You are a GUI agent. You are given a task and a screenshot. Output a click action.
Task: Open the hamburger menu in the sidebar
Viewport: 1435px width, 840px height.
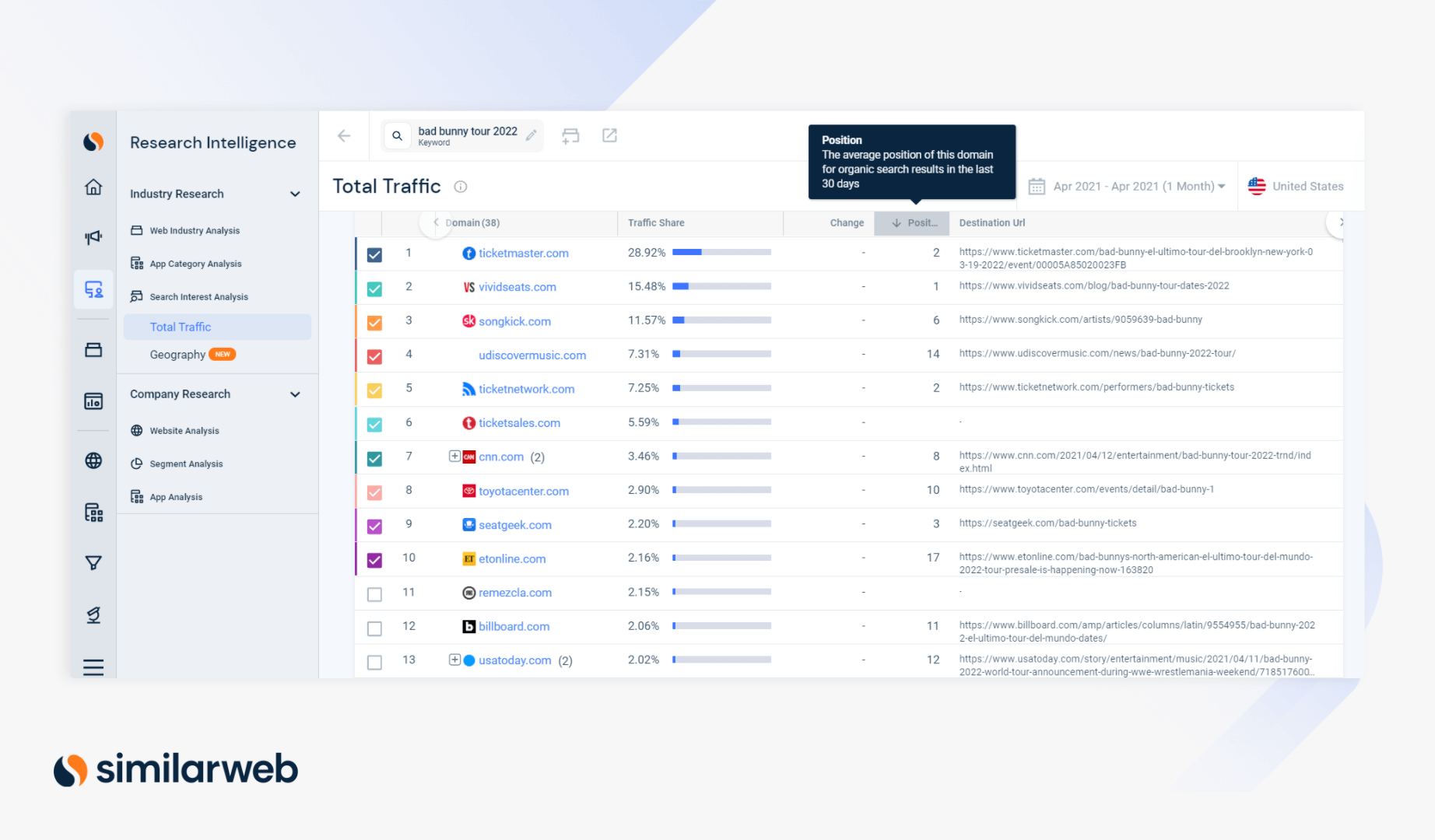pyautogui.click(x=93, y=667)
